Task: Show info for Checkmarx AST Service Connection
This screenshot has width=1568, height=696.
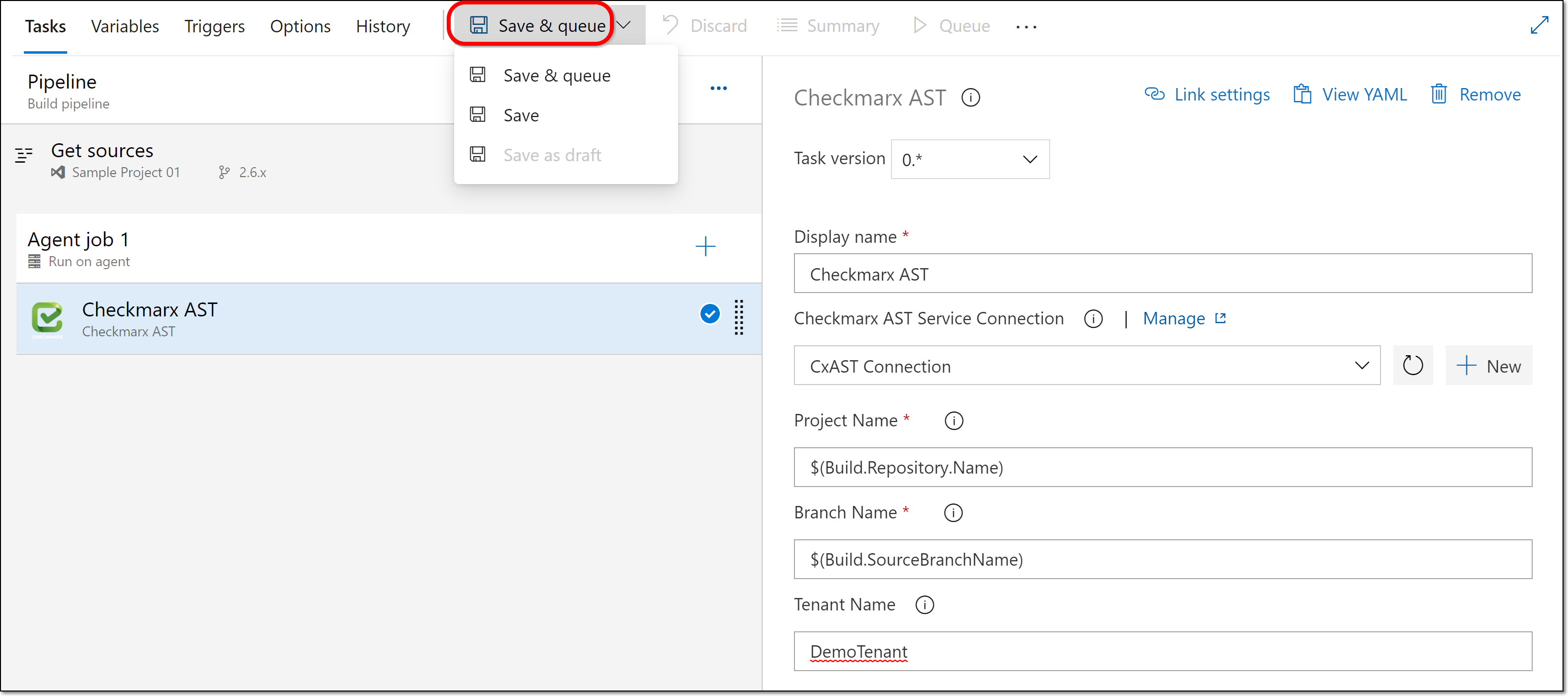Action: tap(1093, 318)
